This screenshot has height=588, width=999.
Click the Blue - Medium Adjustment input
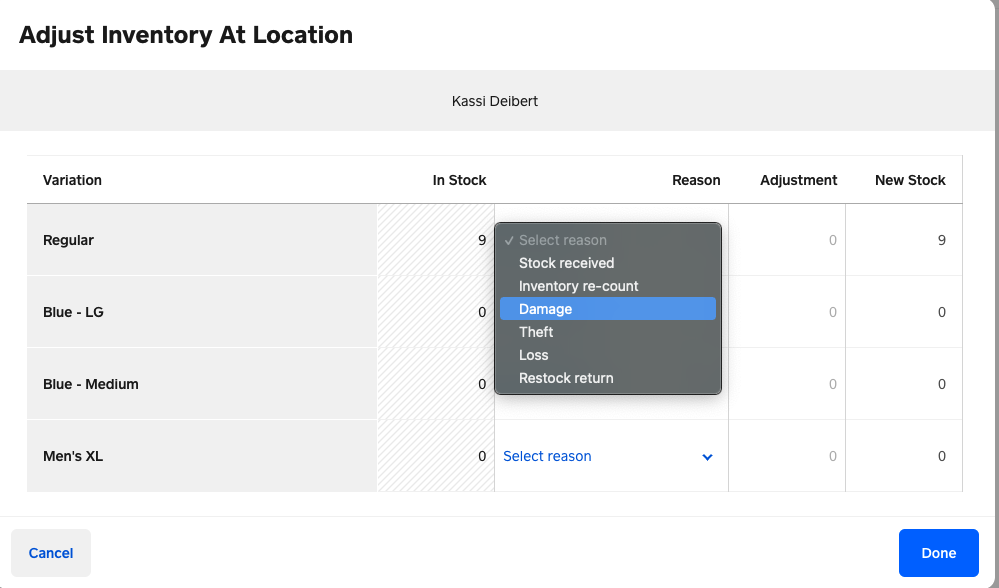tap(787, 384)
